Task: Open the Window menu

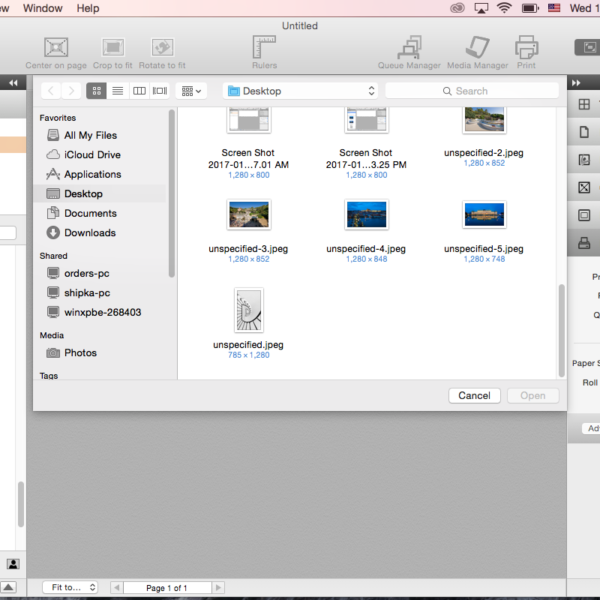Action: click(42, 8)
